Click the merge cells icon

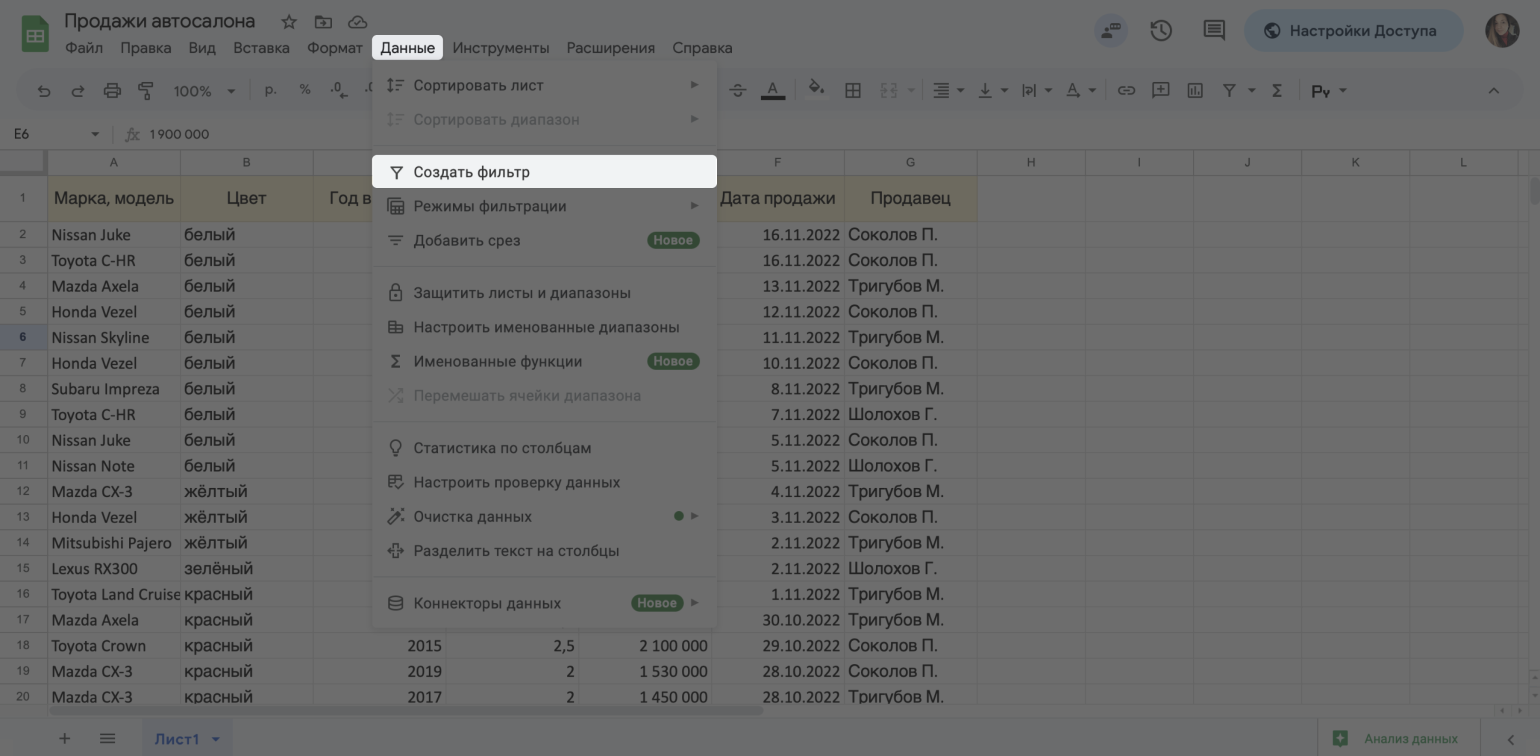888,91
